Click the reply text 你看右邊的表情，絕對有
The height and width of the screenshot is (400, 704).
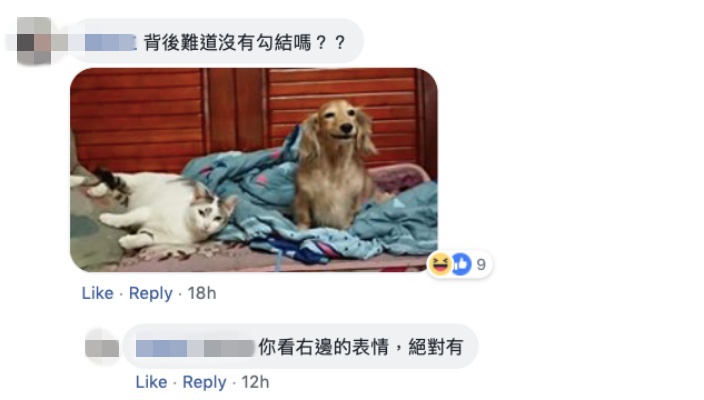point(361,347)
